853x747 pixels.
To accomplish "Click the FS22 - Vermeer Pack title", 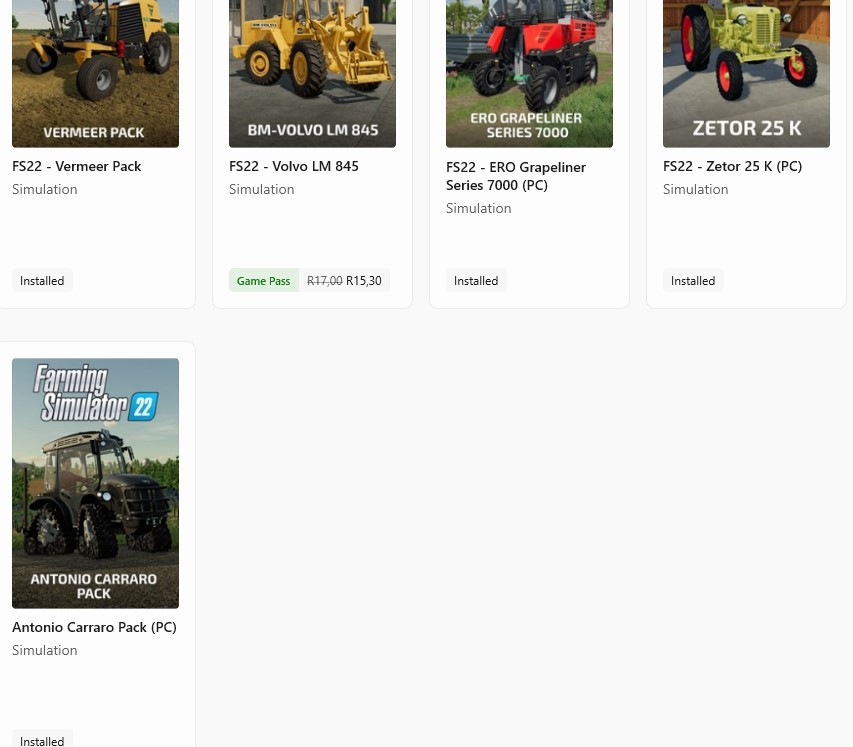I will 77,166.
